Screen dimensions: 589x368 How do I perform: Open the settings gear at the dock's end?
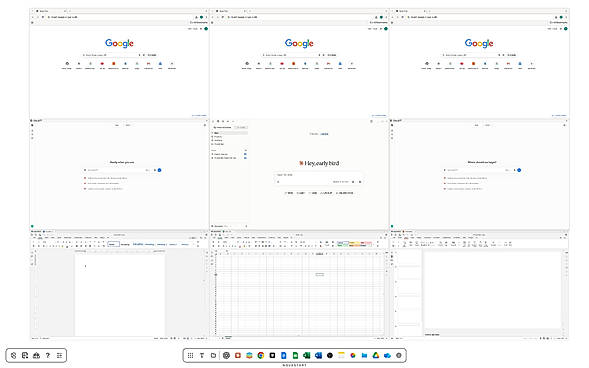point(399,355)
